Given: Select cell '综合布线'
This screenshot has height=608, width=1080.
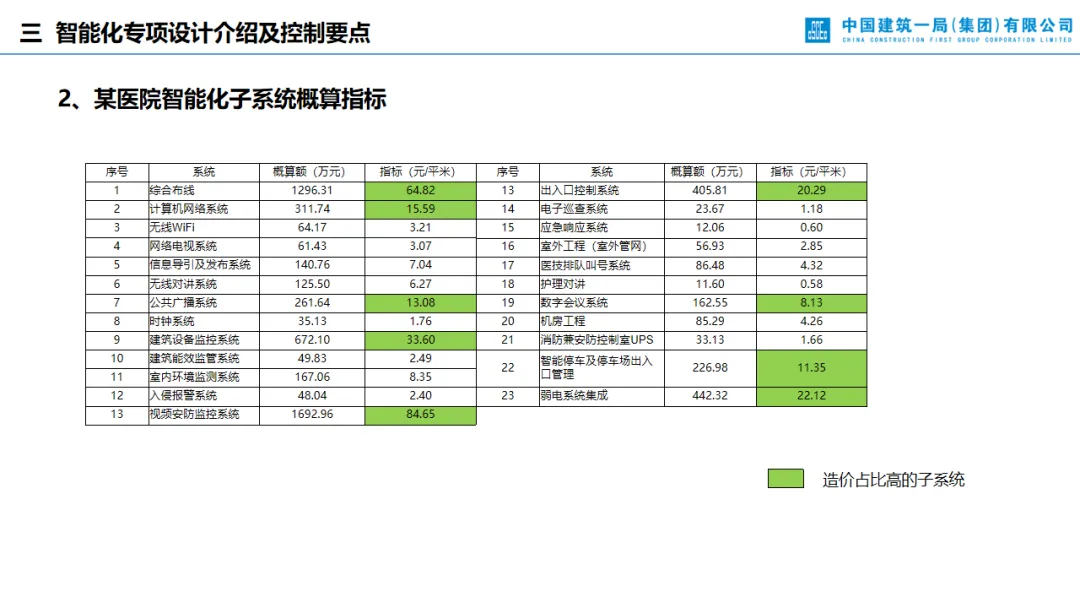Looking at the screenshot, I should pos(204,191).
